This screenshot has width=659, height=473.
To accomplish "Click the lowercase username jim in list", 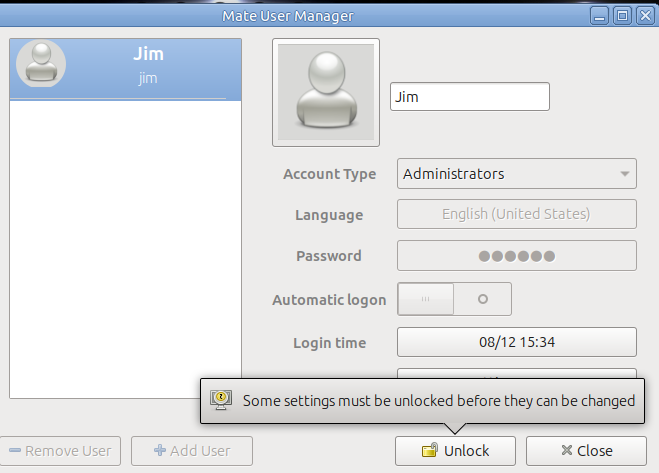I will 148,78.
